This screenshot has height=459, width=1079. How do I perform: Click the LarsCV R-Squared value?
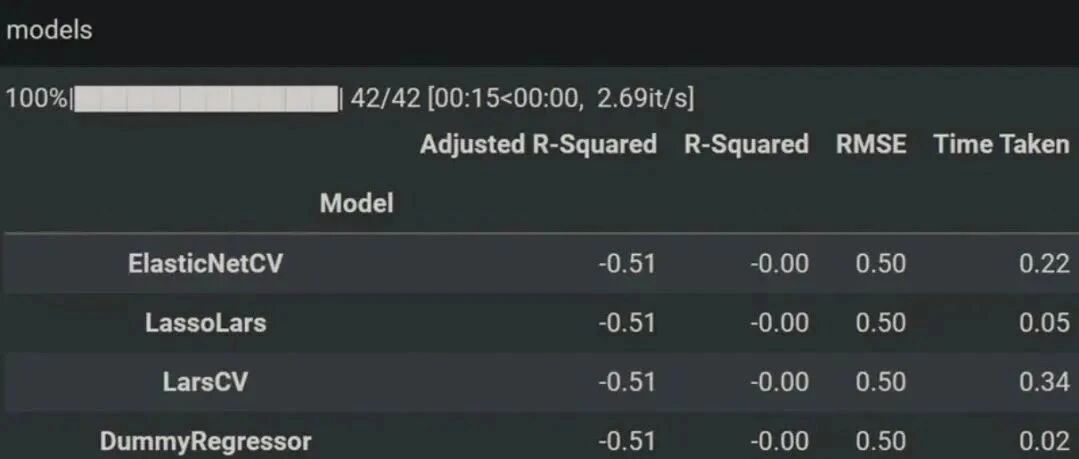[x=779, y=382]
